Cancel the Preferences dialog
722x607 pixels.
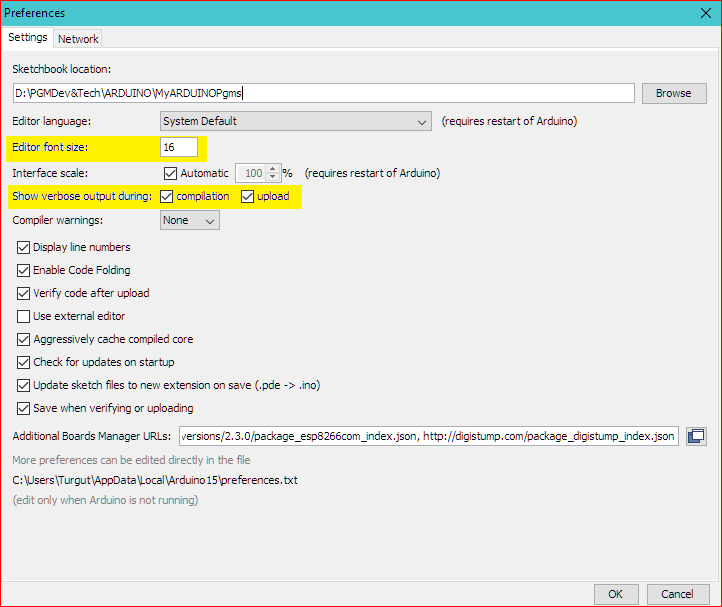(x=677, y=594)
